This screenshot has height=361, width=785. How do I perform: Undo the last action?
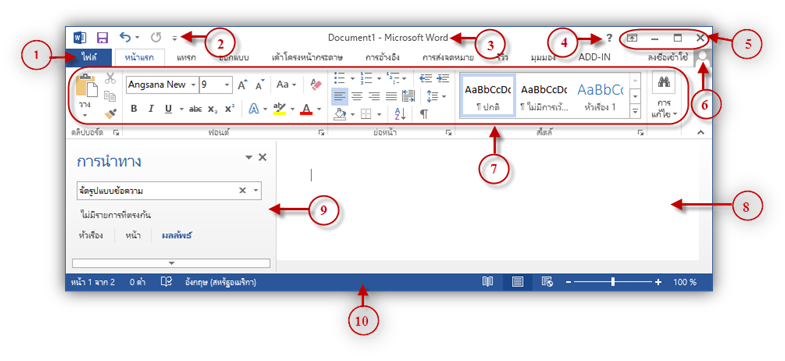coord(126,37)
